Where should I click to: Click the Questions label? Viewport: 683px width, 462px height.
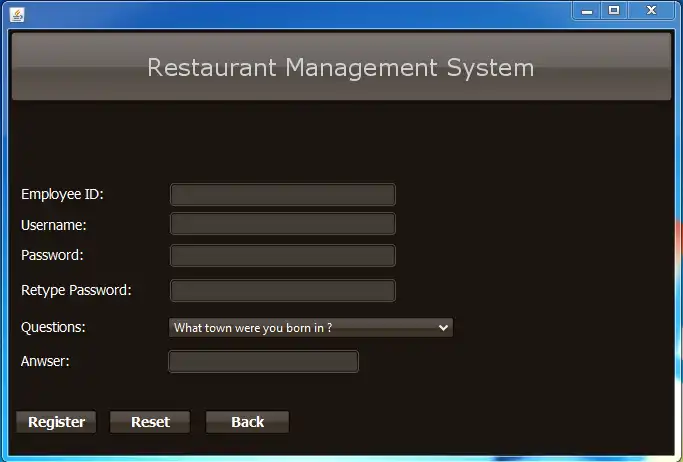tap(53, 327)
